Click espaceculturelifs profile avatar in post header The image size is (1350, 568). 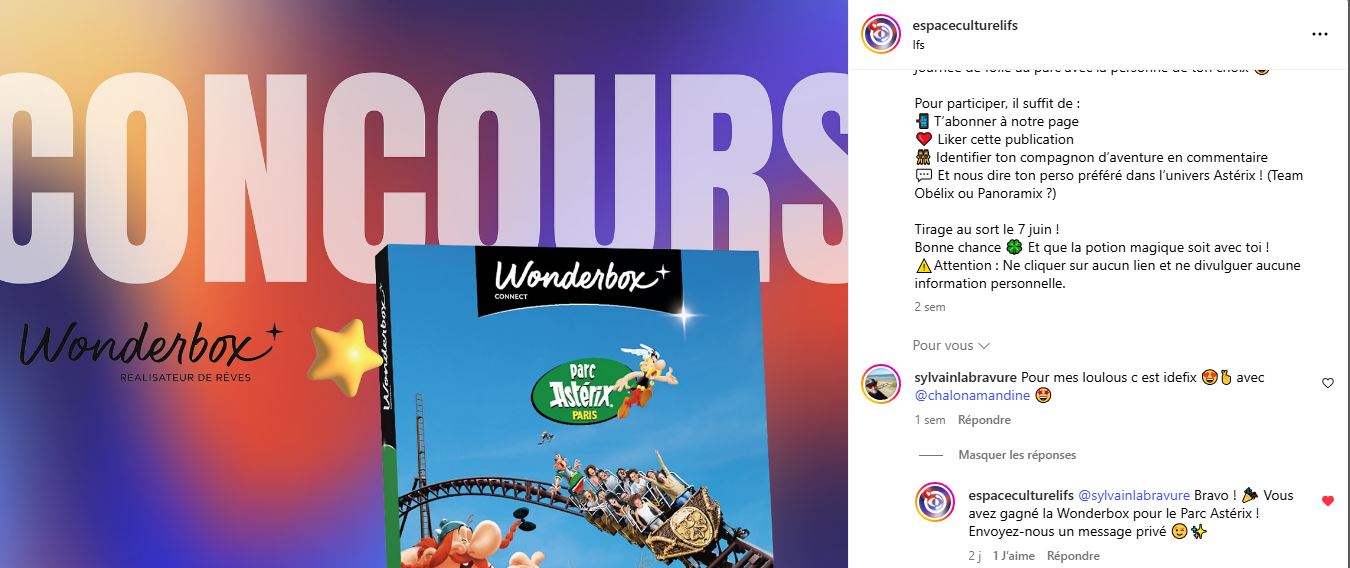881,34
